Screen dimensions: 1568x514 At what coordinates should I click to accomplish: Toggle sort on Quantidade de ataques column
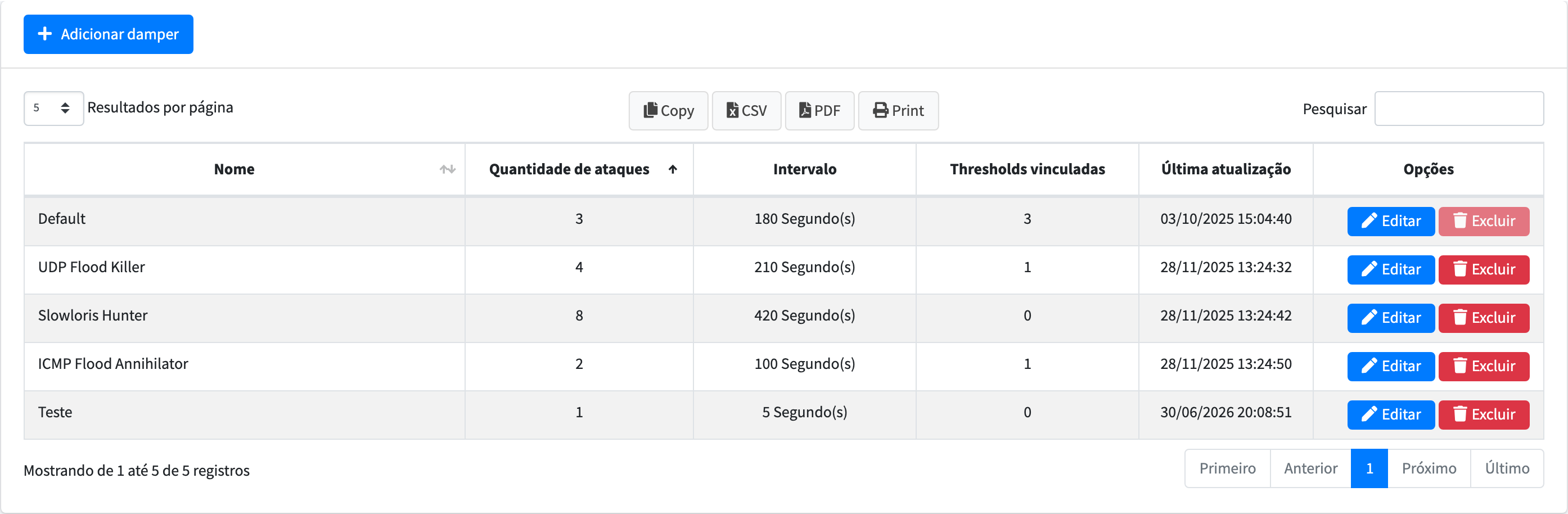click(673, 169)
